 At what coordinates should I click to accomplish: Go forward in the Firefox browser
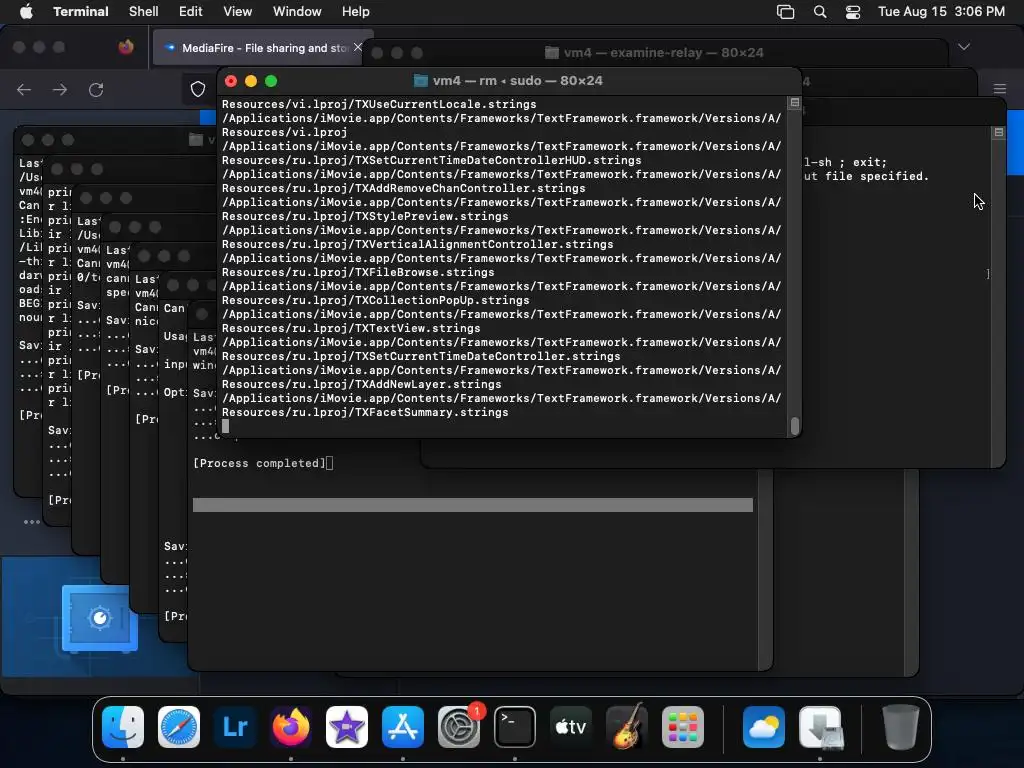click(x=59, y=89)
